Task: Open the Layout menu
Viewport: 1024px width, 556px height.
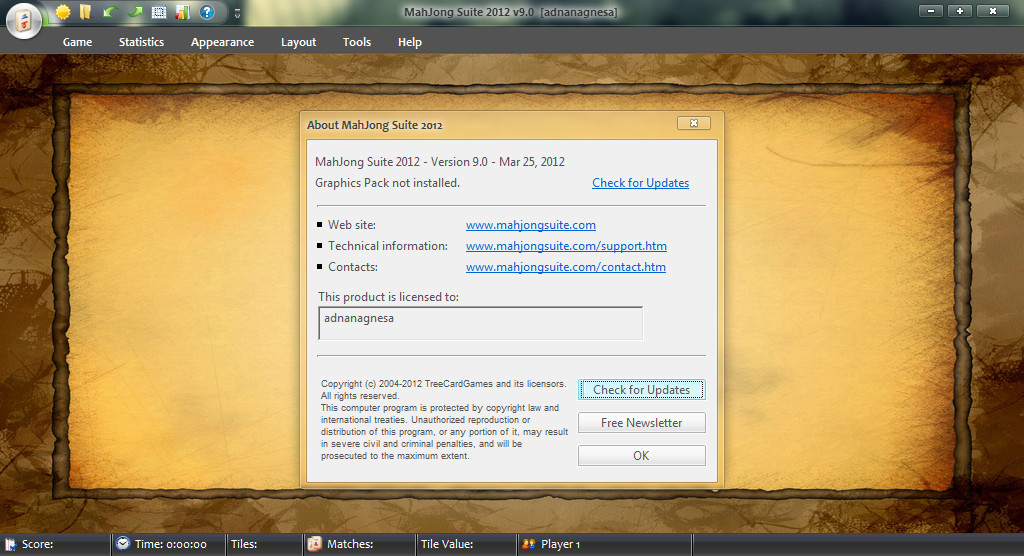Action: (x=298, y=42)
